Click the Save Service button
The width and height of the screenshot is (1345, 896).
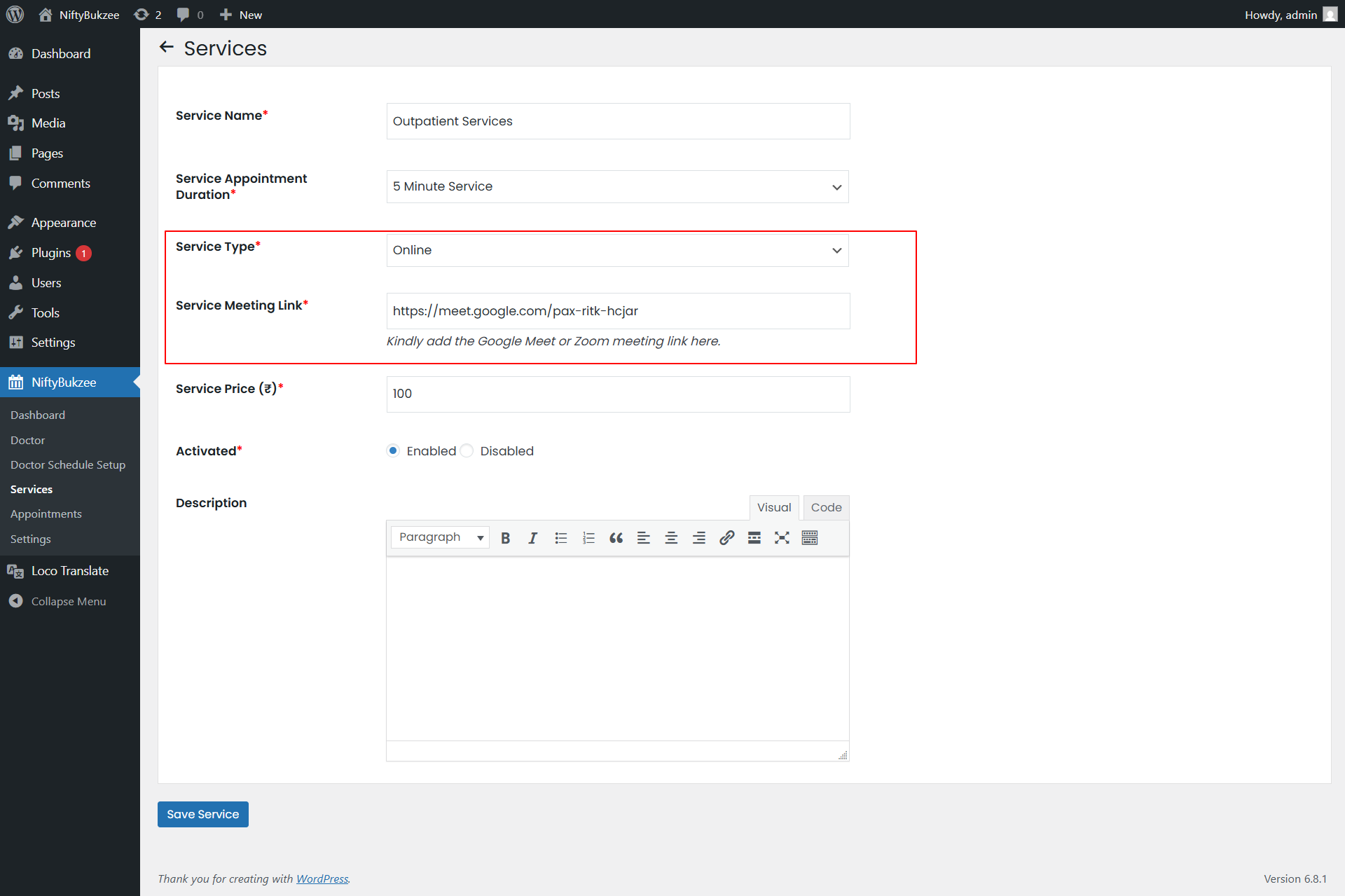pyautogui.click(x=202, y=814)
